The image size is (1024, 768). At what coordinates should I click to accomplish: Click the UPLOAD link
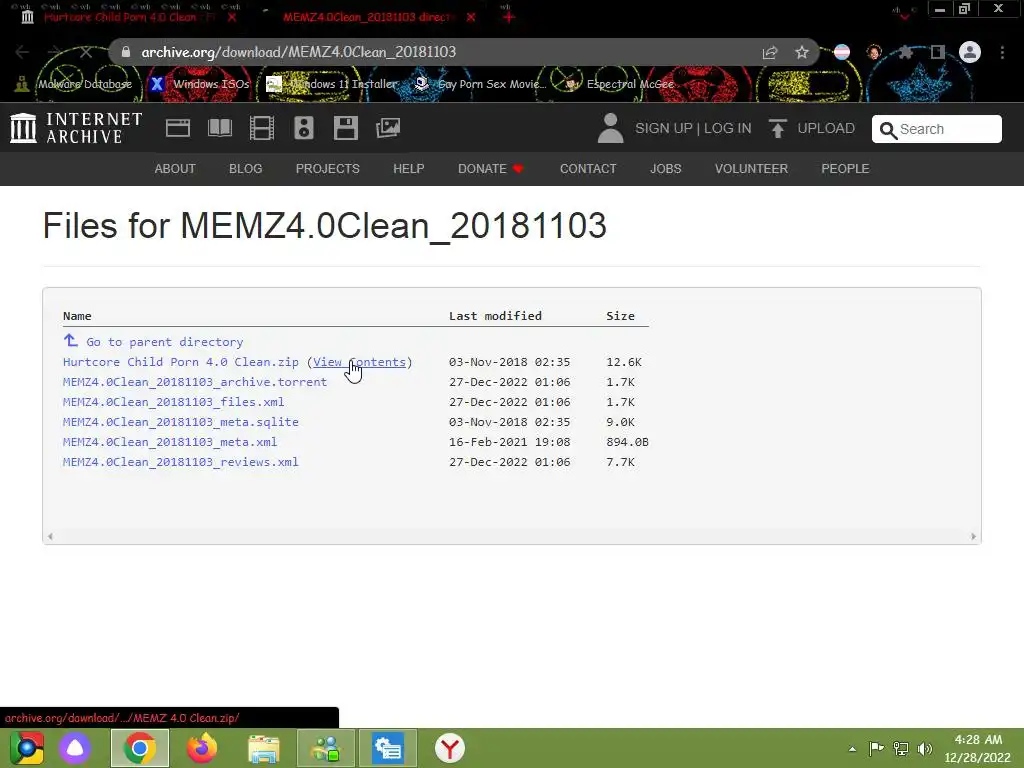(826, 128)
